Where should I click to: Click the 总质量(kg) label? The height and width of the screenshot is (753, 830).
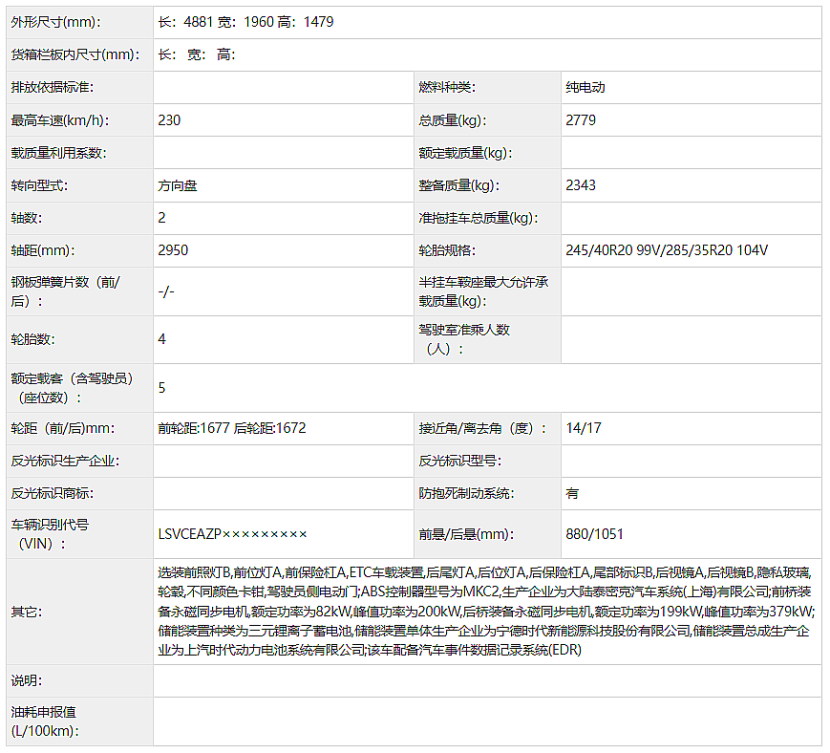[x=452, y=120]
